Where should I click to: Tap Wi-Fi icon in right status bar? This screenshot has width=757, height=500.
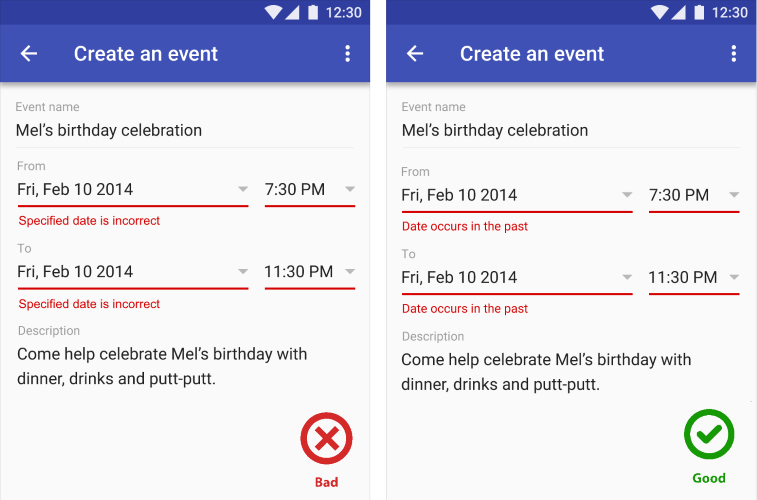[659, 13]
